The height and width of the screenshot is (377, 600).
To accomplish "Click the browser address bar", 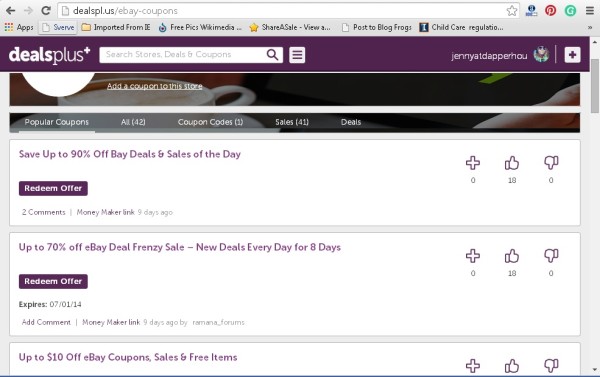I will coord(283,11).
